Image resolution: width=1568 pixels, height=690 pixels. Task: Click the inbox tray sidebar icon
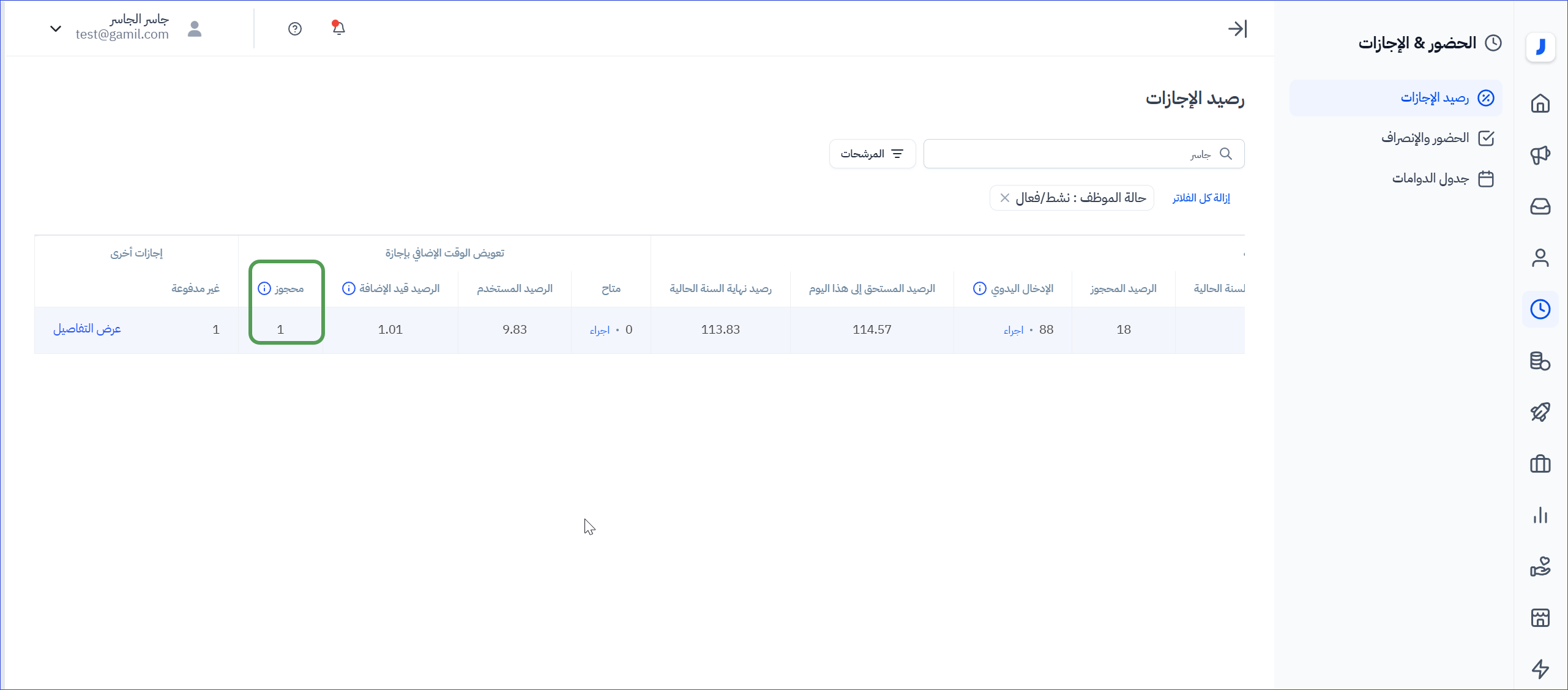coord(1540,206)
